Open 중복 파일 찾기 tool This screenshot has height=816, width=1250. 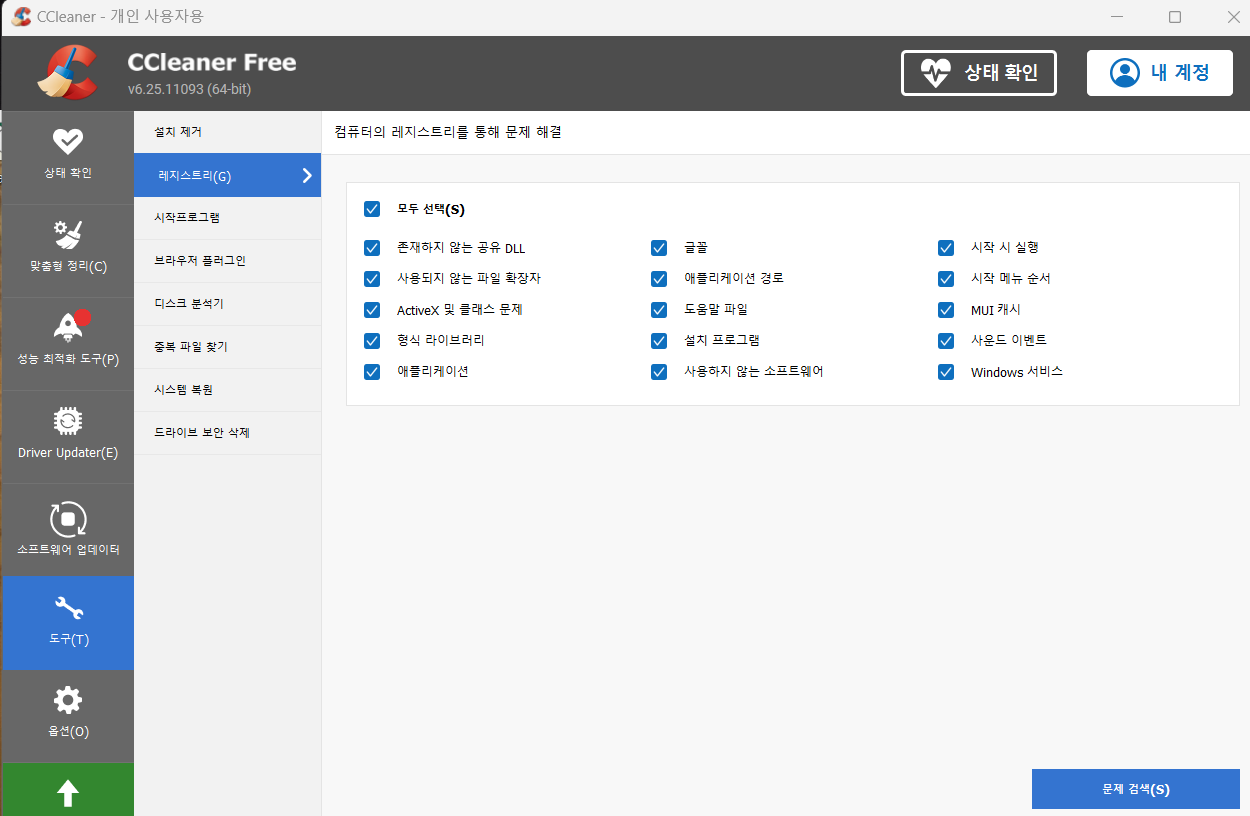tap(227, 347)
